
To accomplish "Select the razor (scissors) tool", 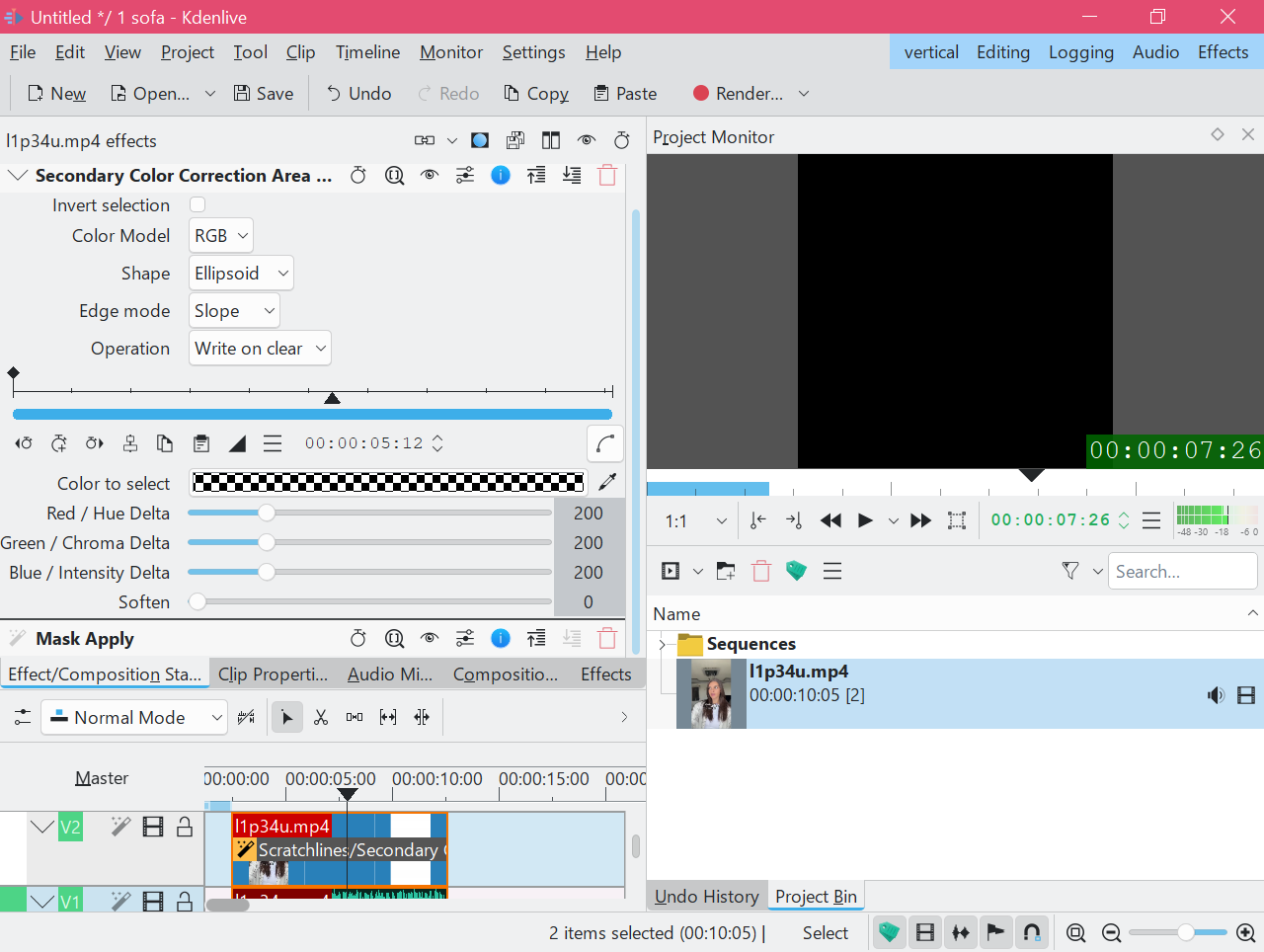I will tap(321, 718).
